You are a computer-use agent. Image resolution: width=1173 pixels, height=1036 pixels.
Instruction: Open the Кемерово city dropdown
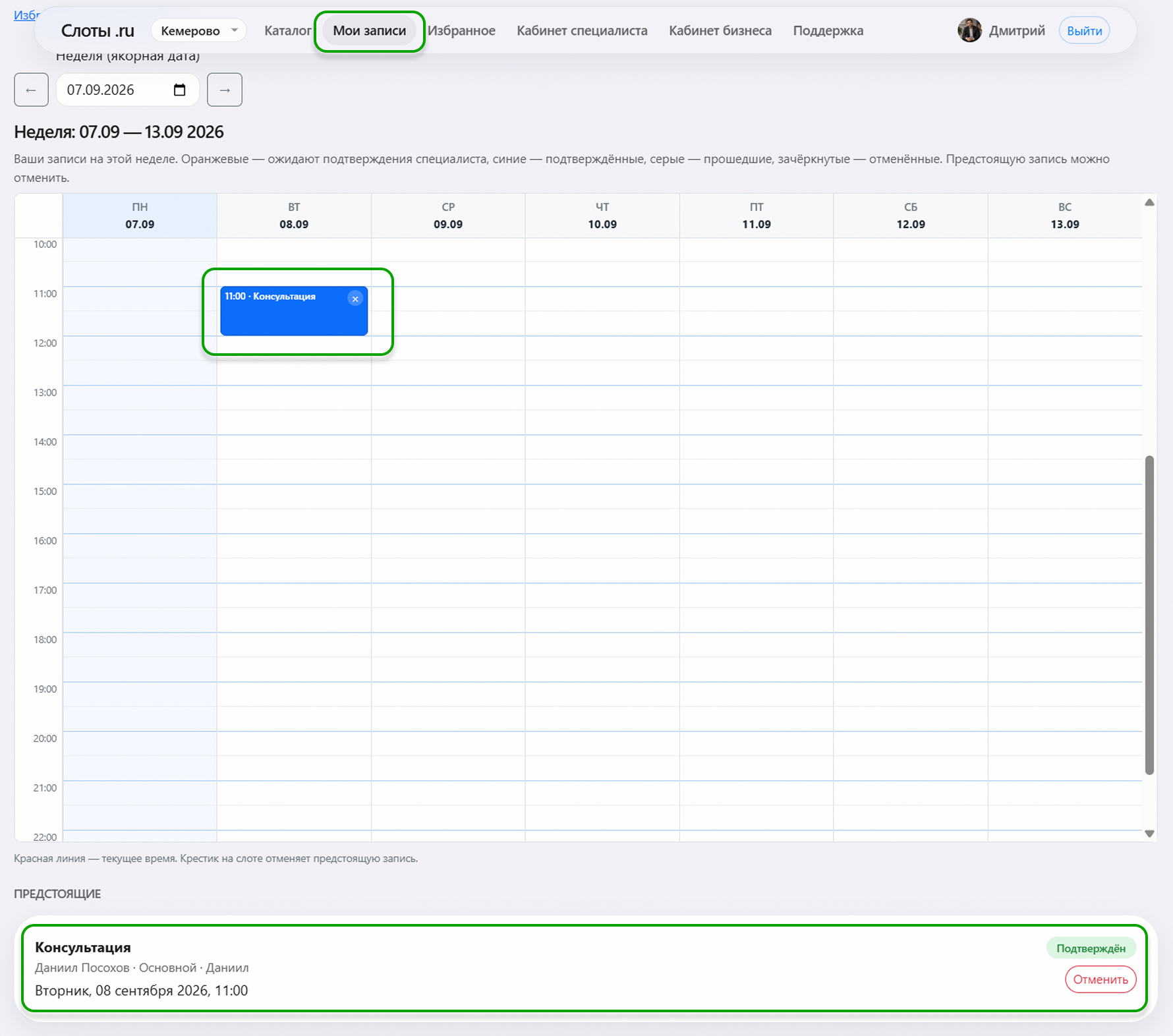(198, 30)
